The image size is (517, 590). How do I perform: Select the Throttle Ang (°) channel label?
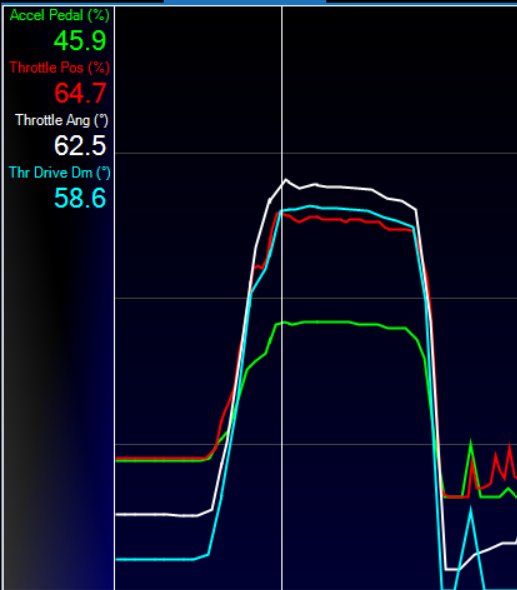pos(62,120)
